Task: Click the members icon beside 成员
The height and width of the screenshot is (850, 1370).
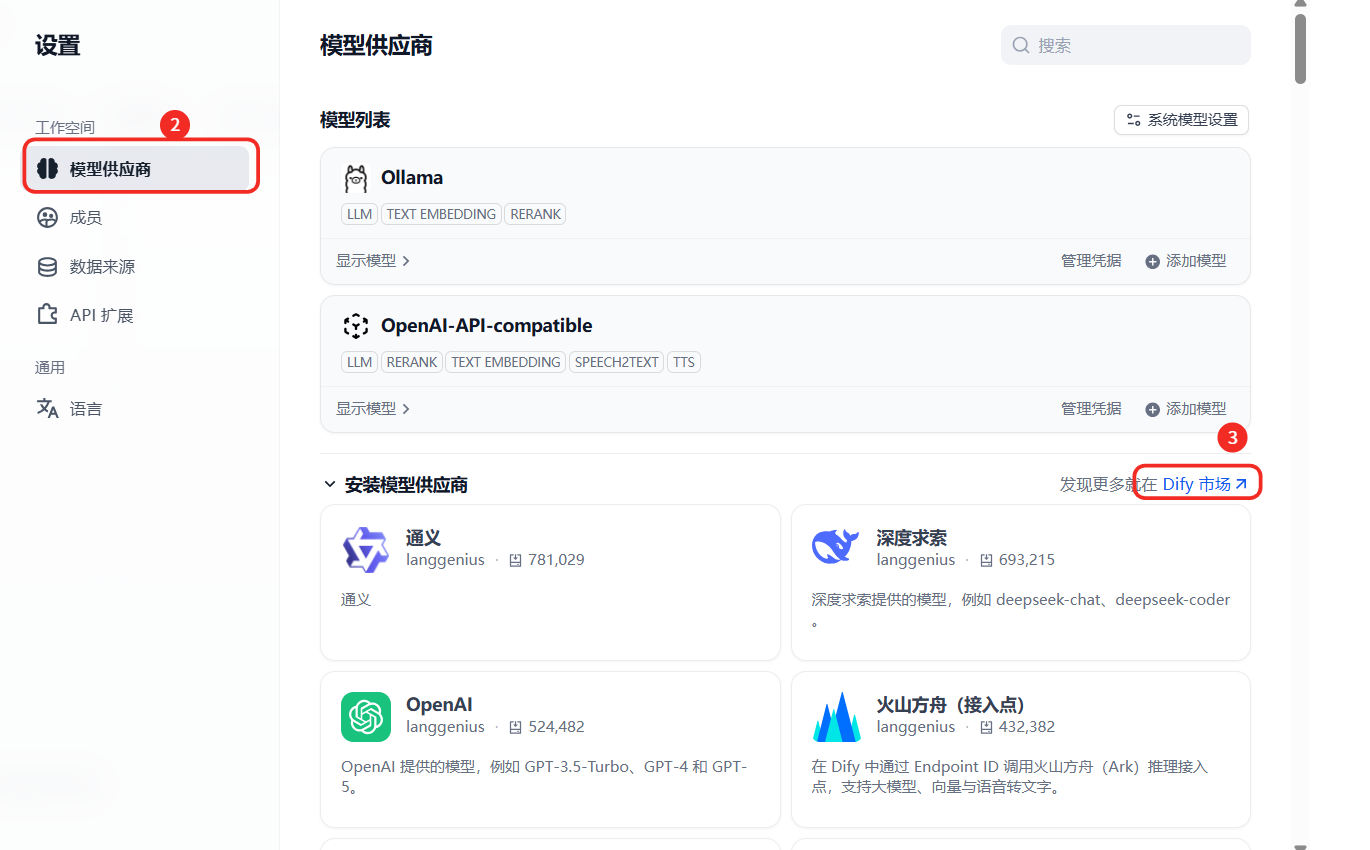Action: [47, 218]
